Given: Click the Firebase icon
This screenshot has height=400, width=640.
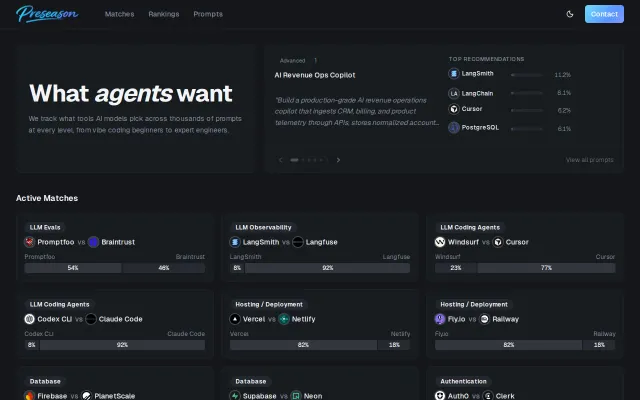Looking at the screenshot, I should (x=29, y=396).
